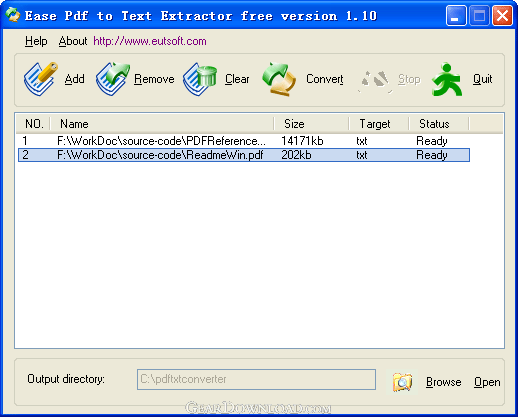Click the Browse button label
This screenshot has width=518, height=417.
point(444,382)
